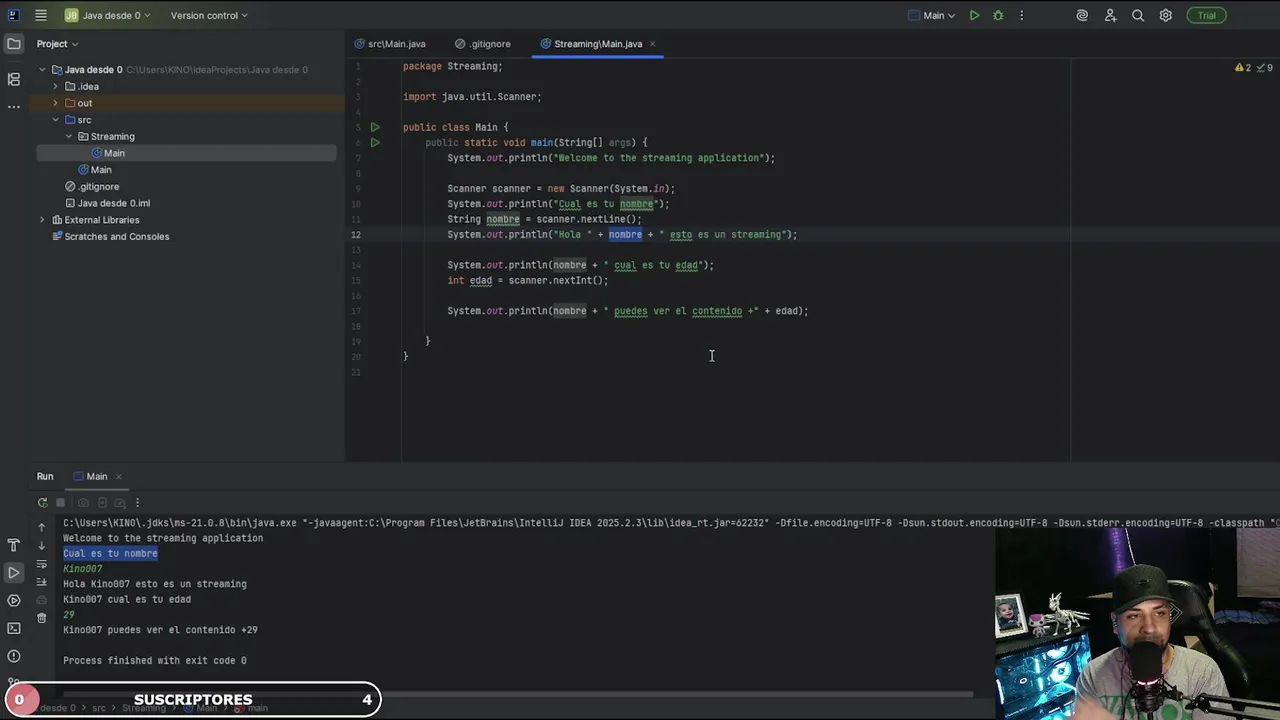Click highlighted nombre variable on line 12
Image resolution: width=1280 pixels, height=720 pixels.
625,235
